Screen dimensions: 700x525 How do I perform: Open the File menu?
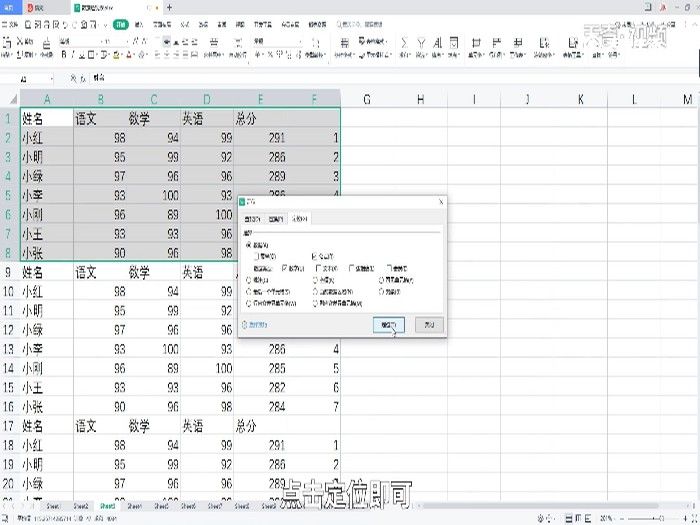10,25
